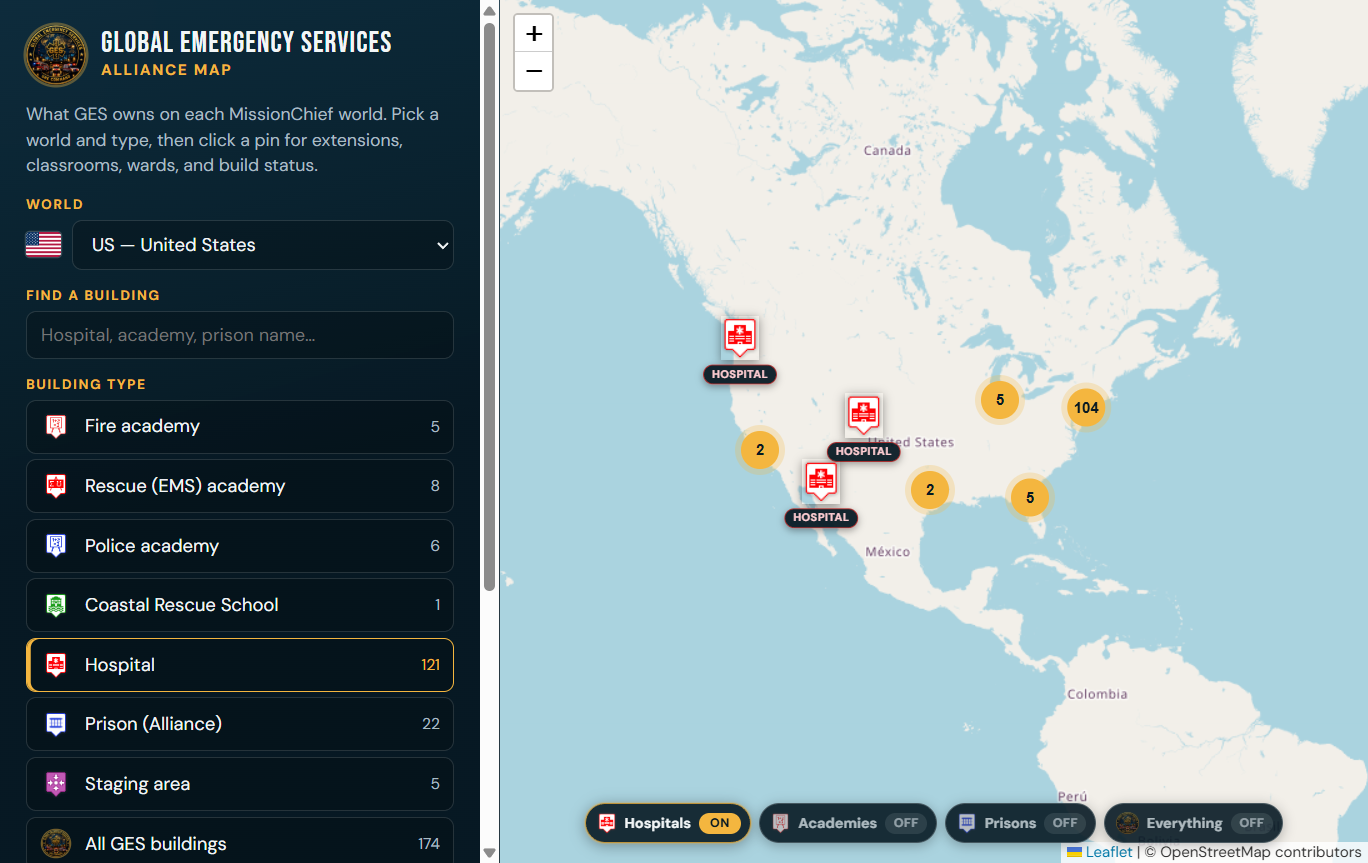Viewport: 1368px width, 863px height.
Task: Click the sidebar scrollbar down arrow
Action: tap(489, 853)
